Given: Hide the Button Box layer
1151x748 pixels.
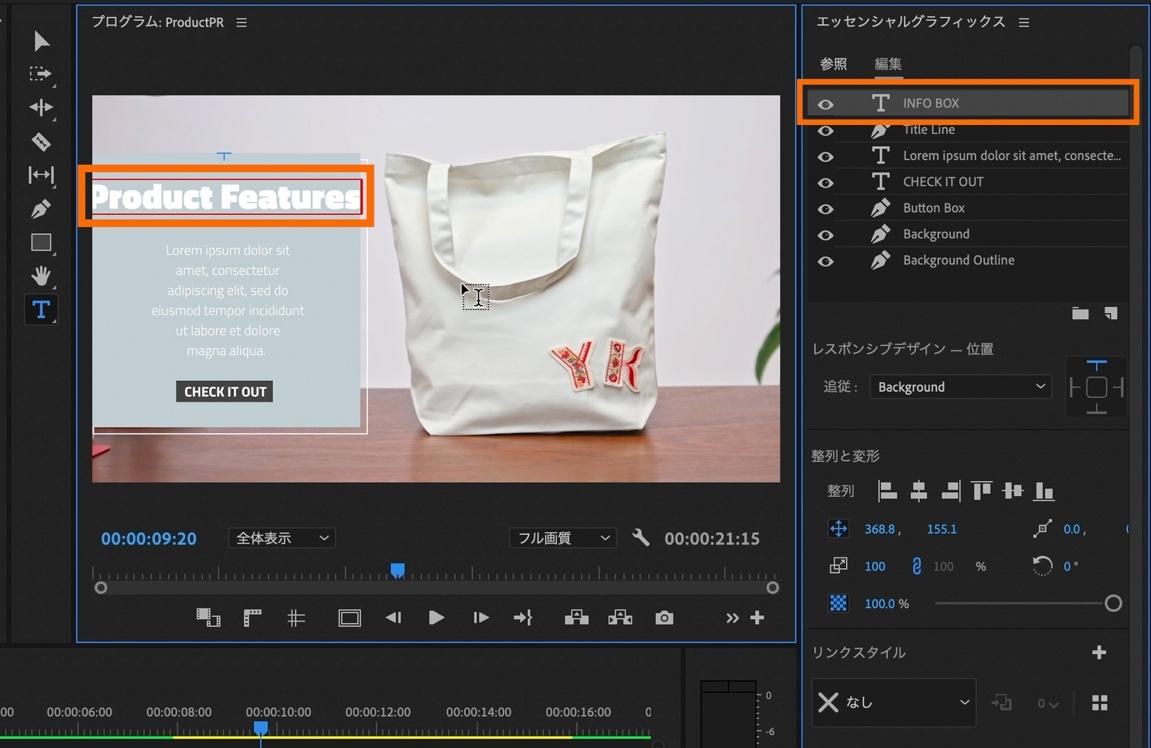Looking at the screenshot, I should (825, 209).
